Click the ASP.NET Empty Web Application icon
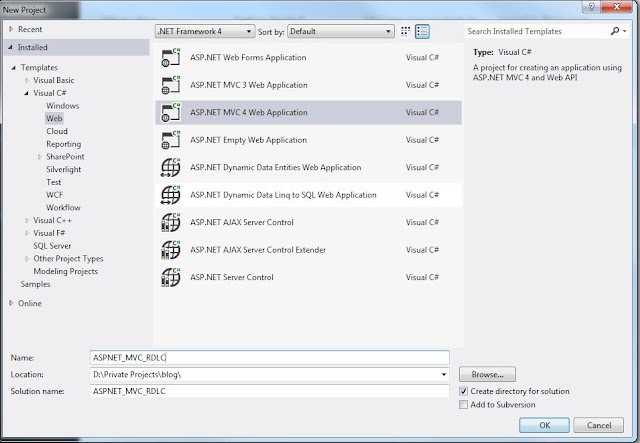The image size is (640, 443). point(171,140)
